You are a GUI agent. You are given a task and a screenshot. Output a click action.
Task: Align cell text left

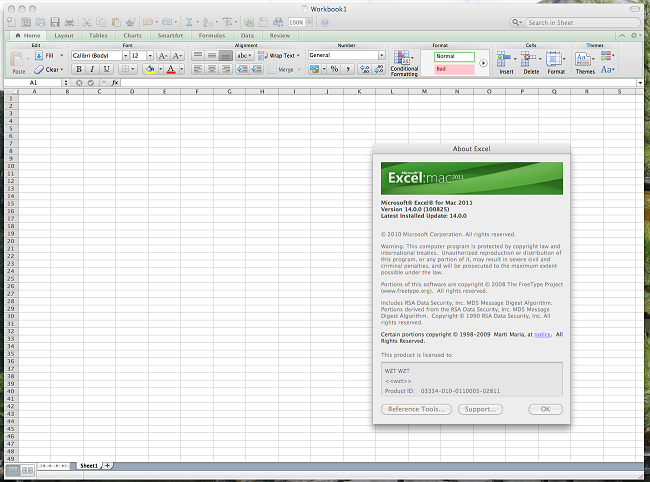coord(198,69)
